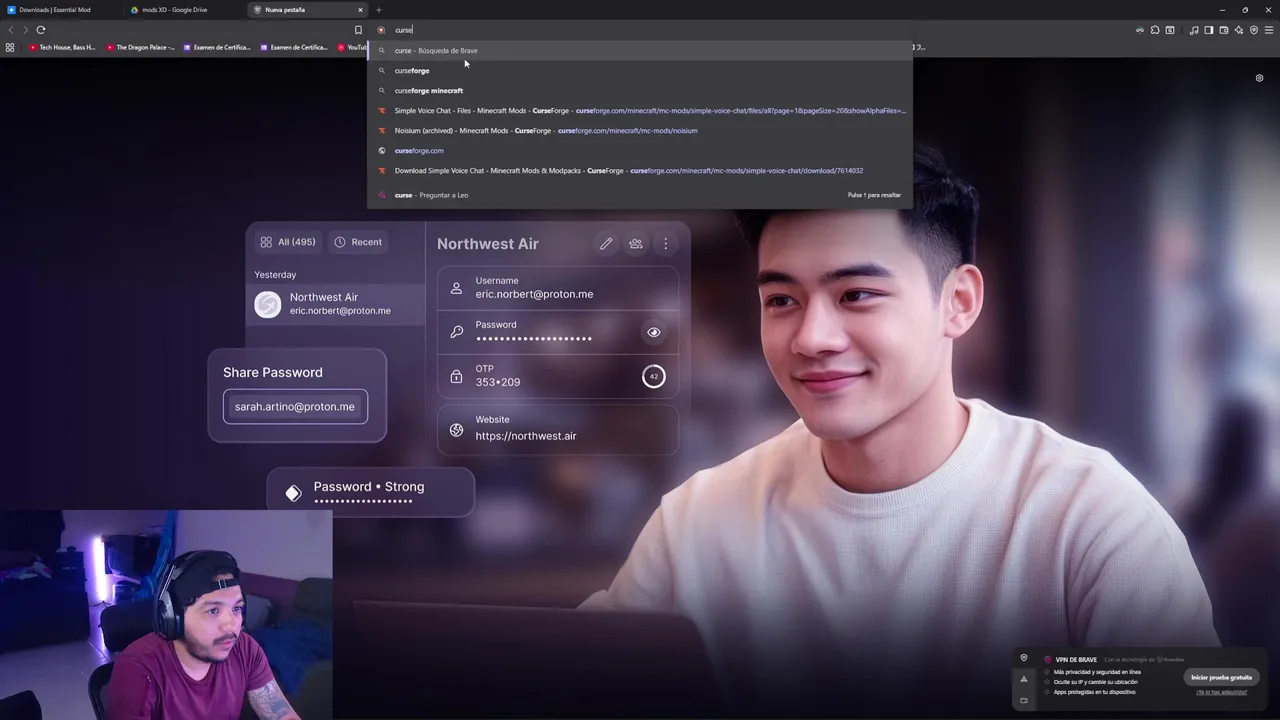The height and width of the screenshot is (720, 1280).
Task: Open the Extensions puzzle-piece icon
Action: [1155, 30]
